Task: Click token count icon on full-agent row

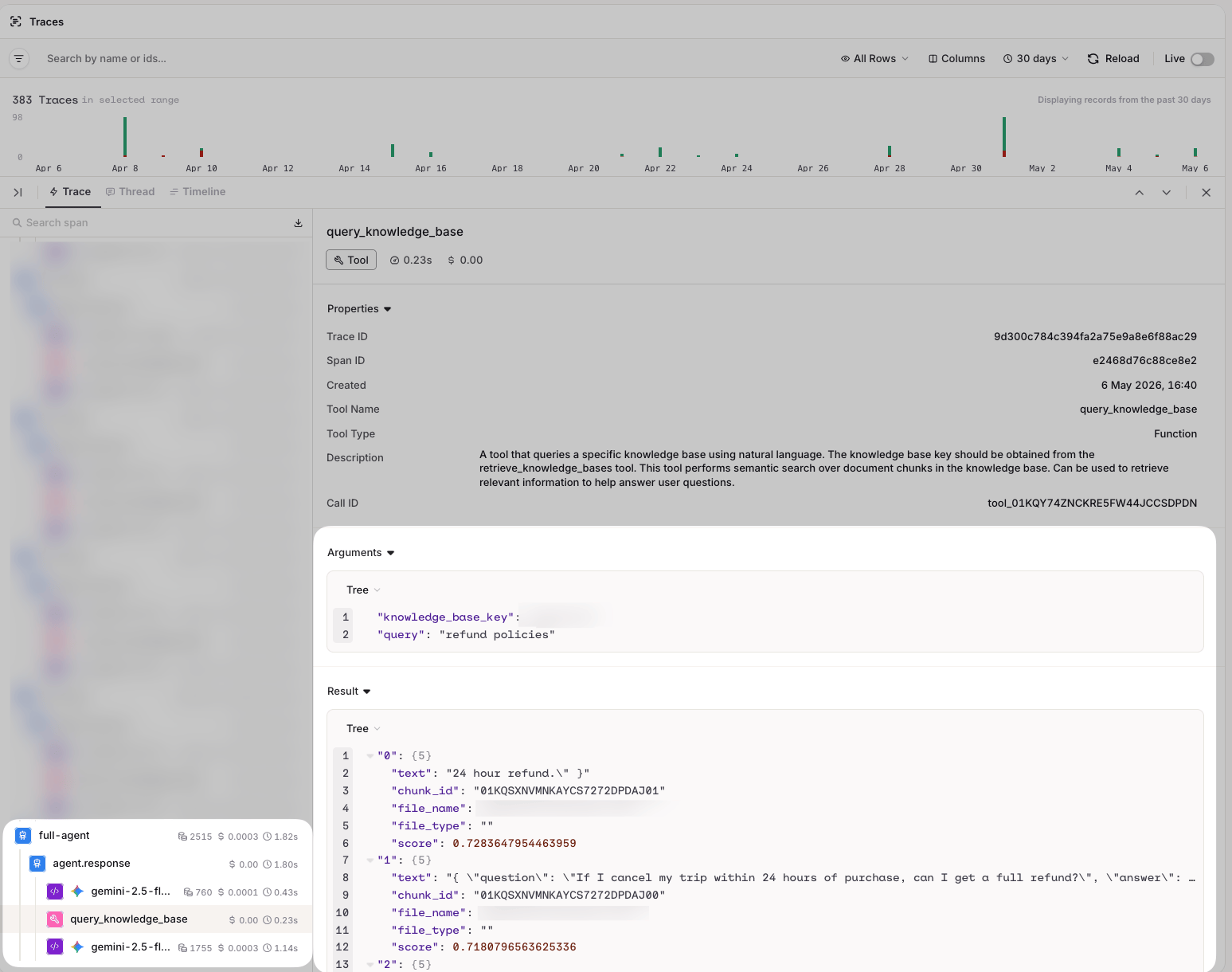Action: point(182,837)
